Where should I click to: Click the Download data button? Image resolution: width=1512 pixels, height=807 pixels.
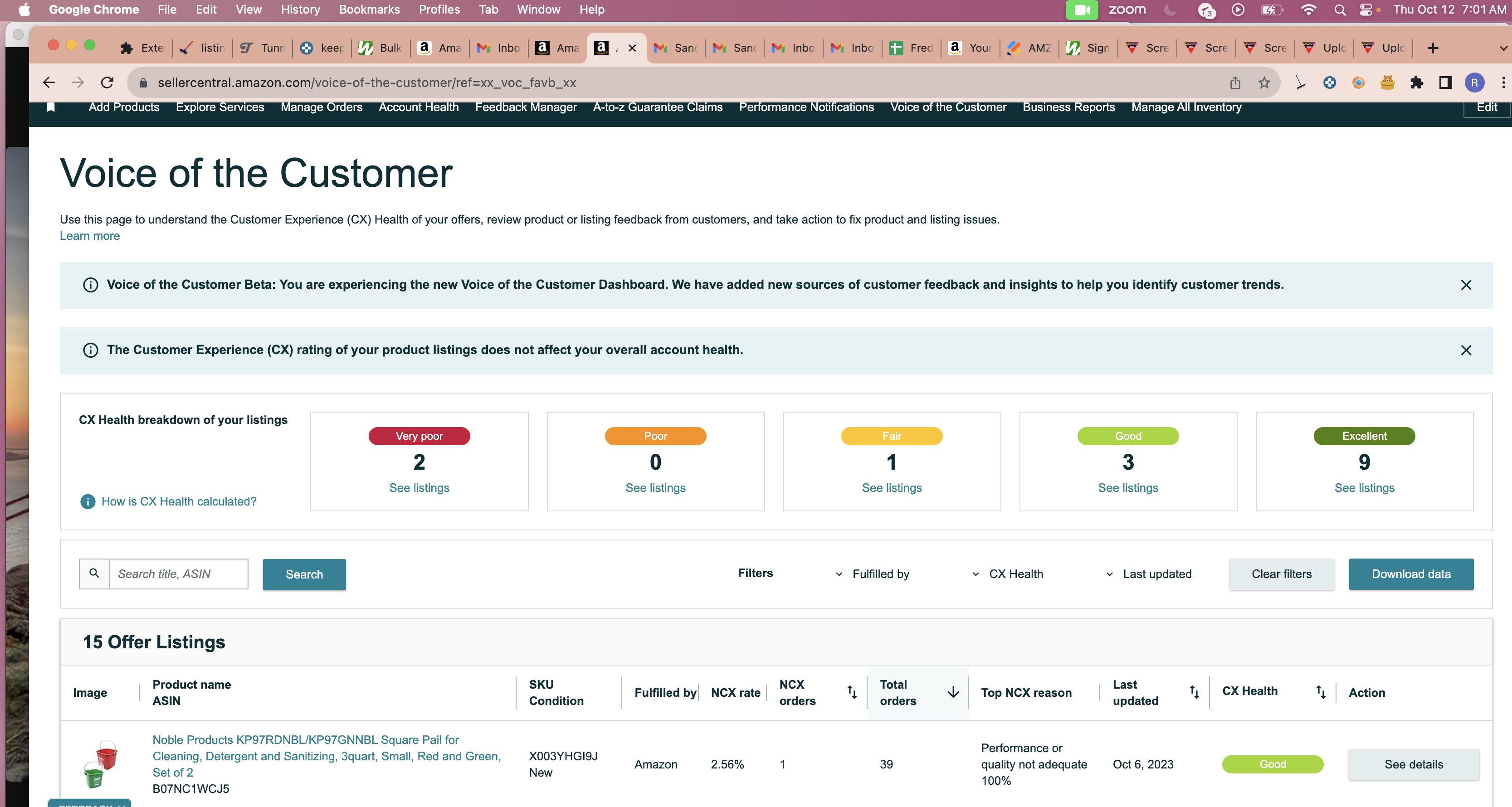[1411, 574]
